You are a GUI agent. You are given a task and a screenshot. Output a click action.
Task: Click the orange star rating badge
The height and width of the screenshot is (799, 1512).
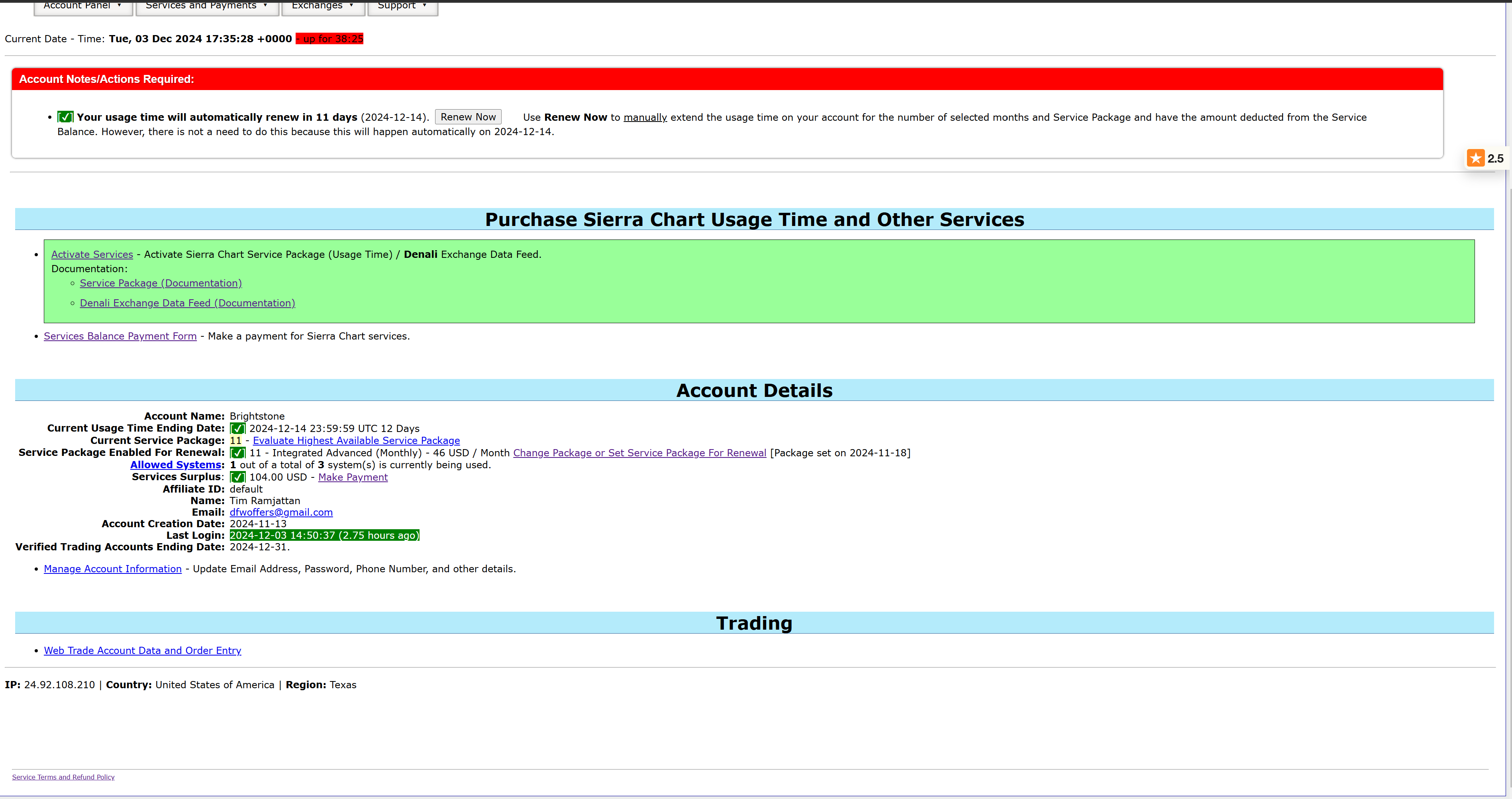[x=1476, y=158]
